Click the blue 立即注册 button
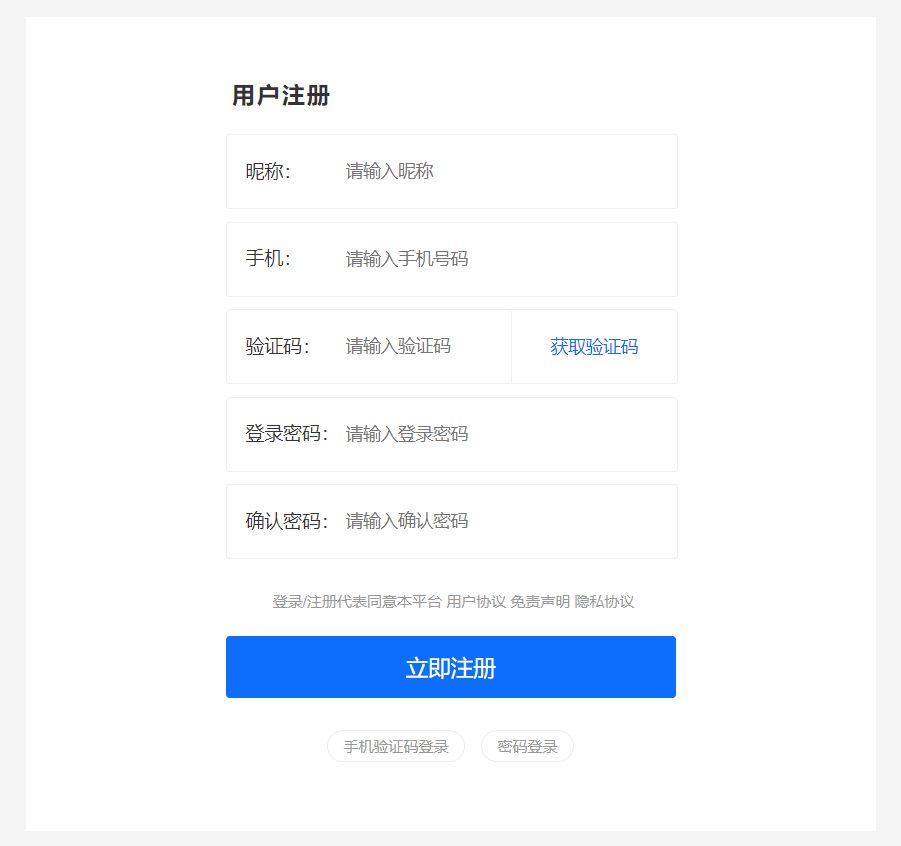Viewport: 901px width, 846px height. 451,667
